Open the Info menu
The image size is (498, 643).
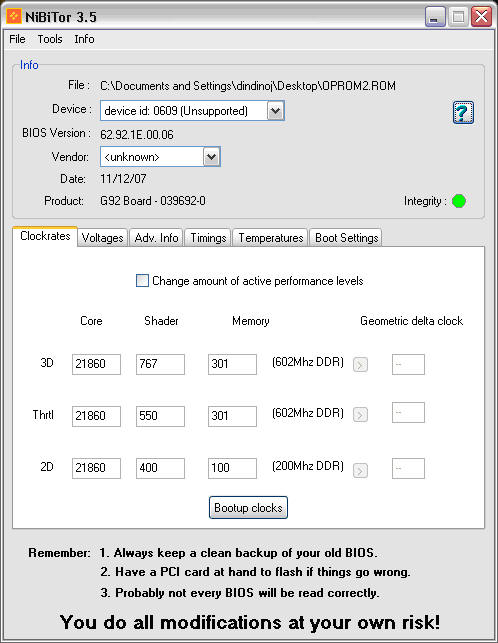coord(84,39)
